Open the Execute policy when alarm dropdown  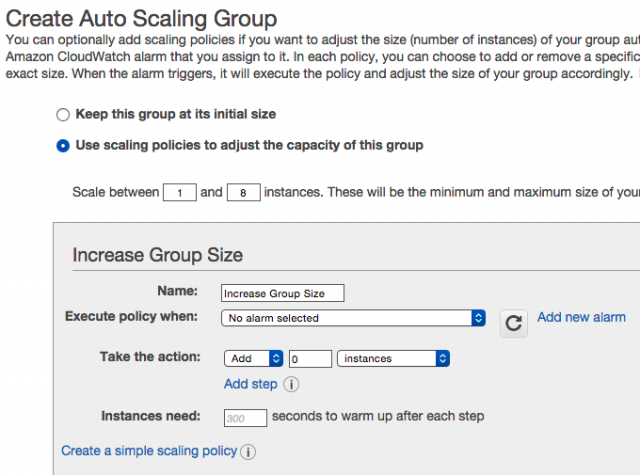(353, 318)
